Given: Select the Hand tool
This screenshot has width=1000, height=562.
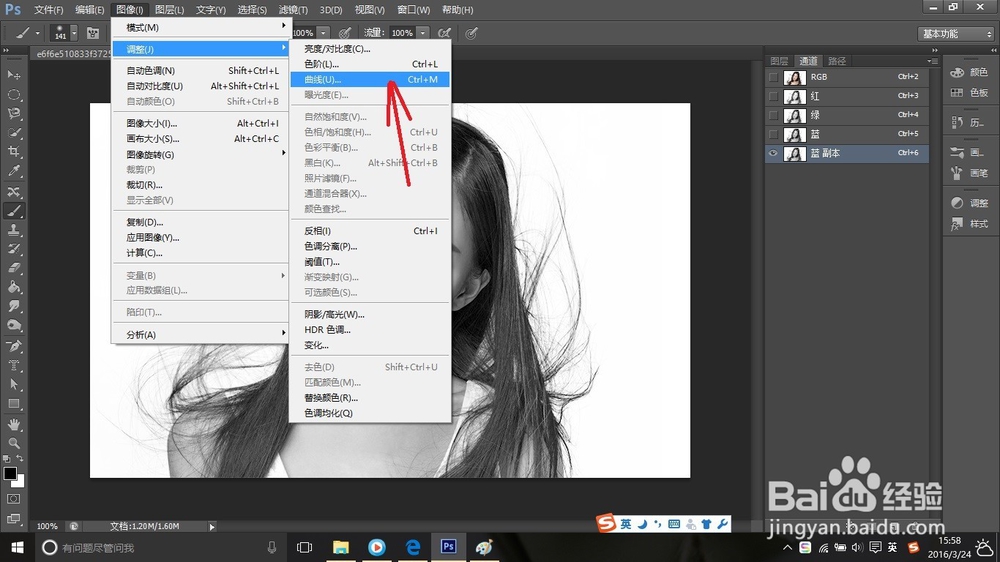Looking at the screenshot, I should coord(13,424).
